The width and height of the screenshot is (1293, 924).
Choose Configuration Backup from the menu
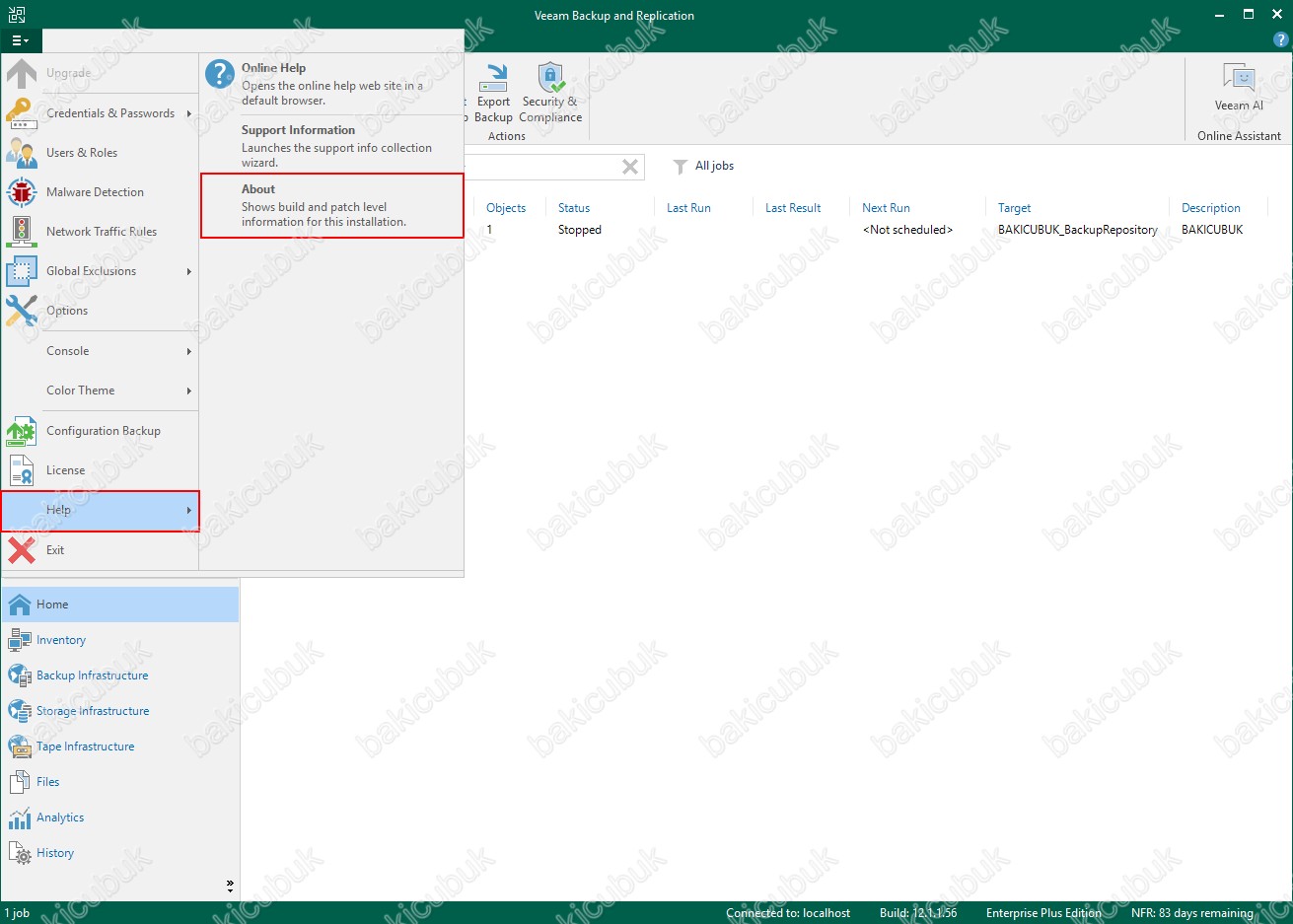coord(101,431)
